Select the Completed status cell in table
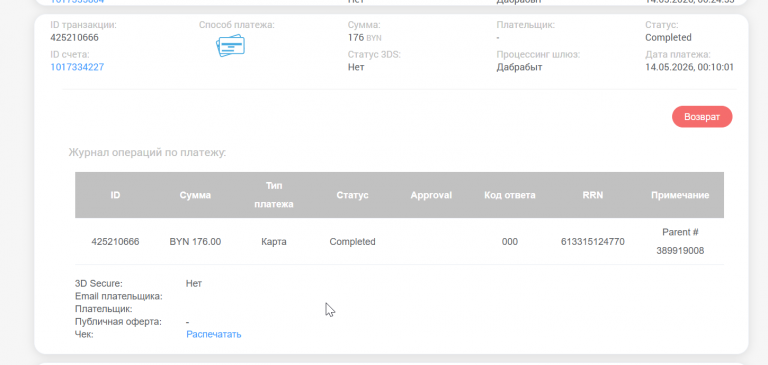 (352, 242)
